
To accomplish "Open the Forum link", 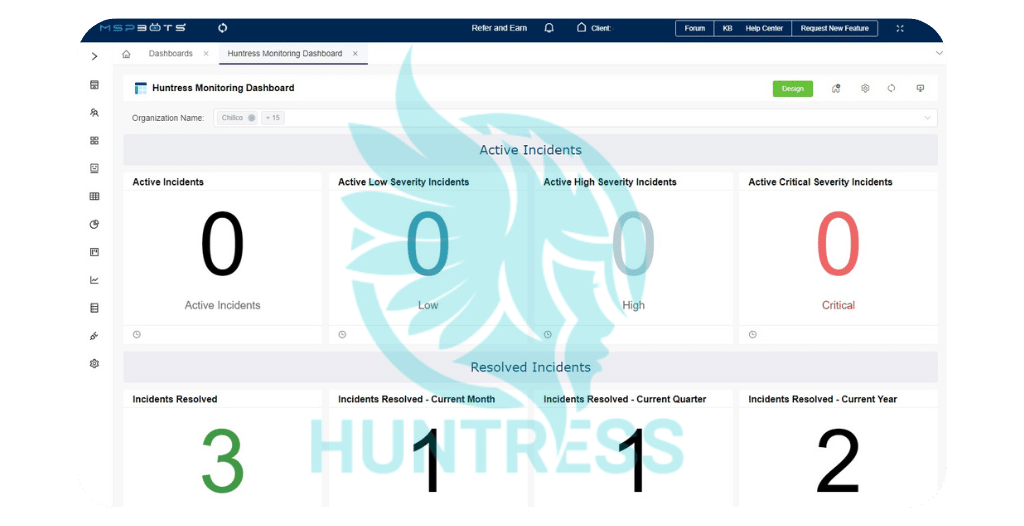I will (x=695, y=28).
